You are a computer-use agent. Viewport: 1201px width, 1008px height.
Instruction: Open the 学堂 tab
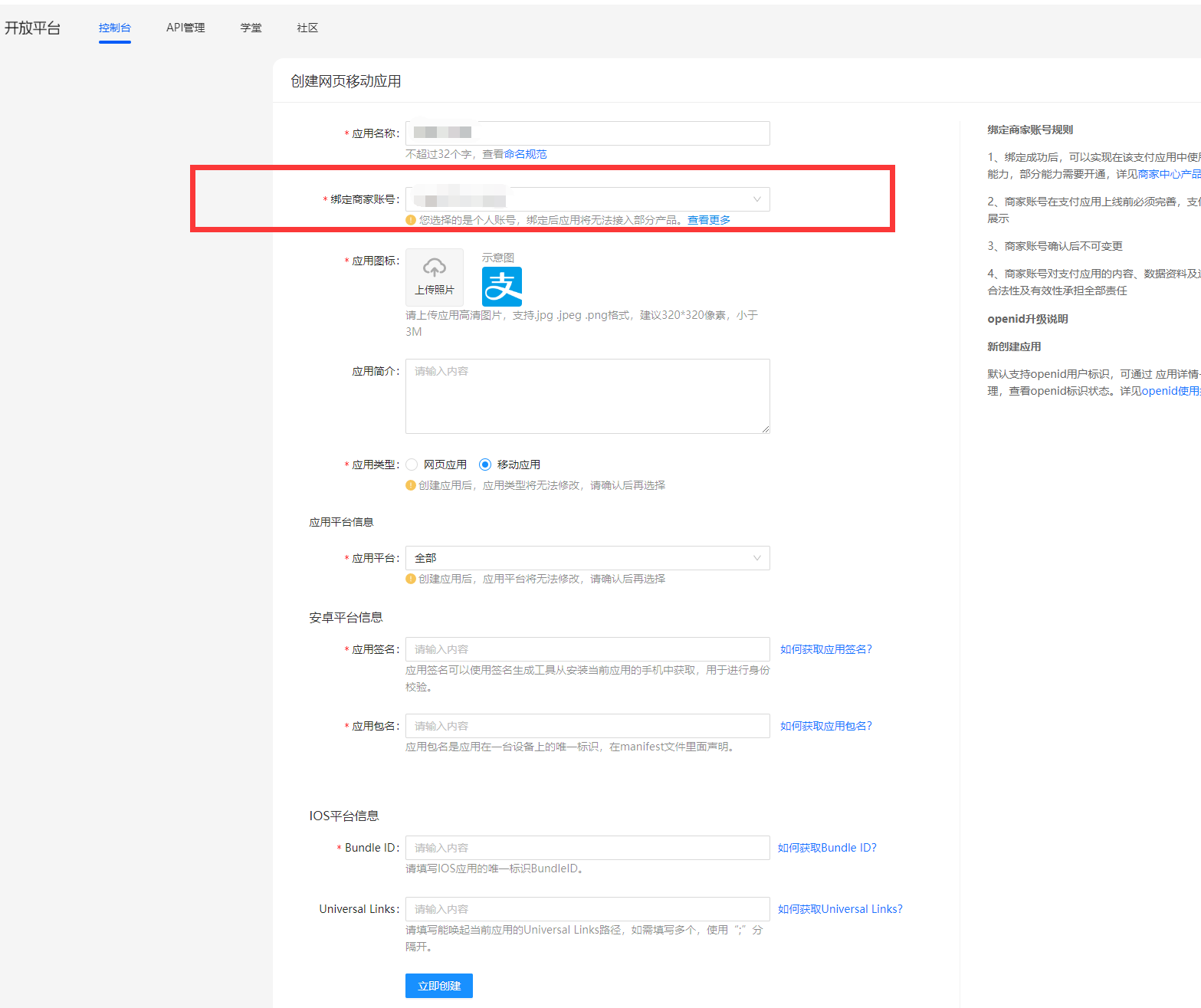point(251,28)
